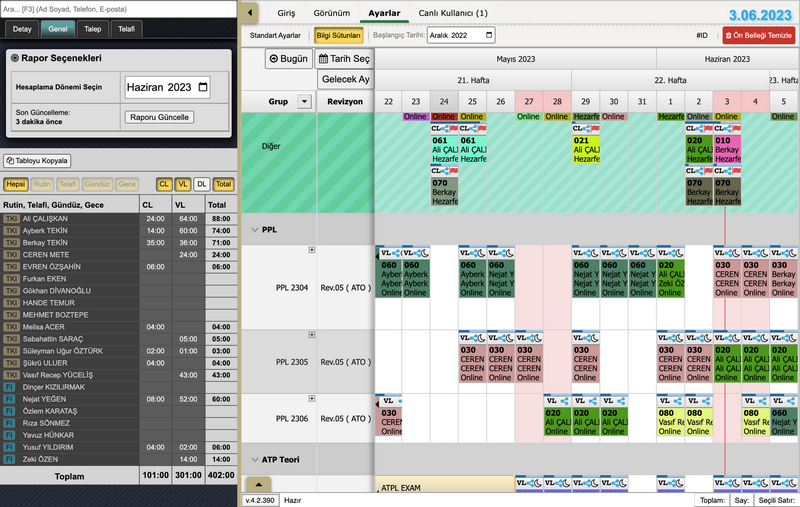The height and width of the screenshot is (507, 800).
Task: Click calendar icon in Haziran 2023 field
Action: point(203,88)
